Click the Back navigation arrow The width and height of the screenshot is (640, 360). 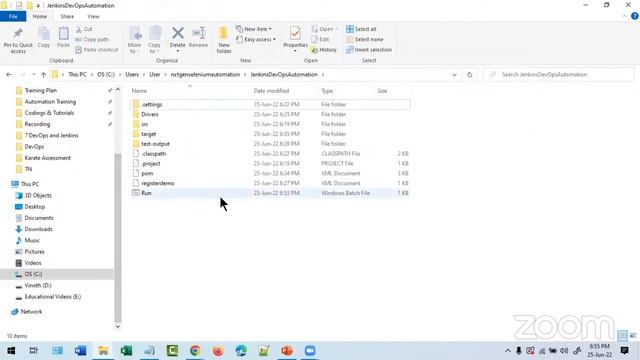9,75
